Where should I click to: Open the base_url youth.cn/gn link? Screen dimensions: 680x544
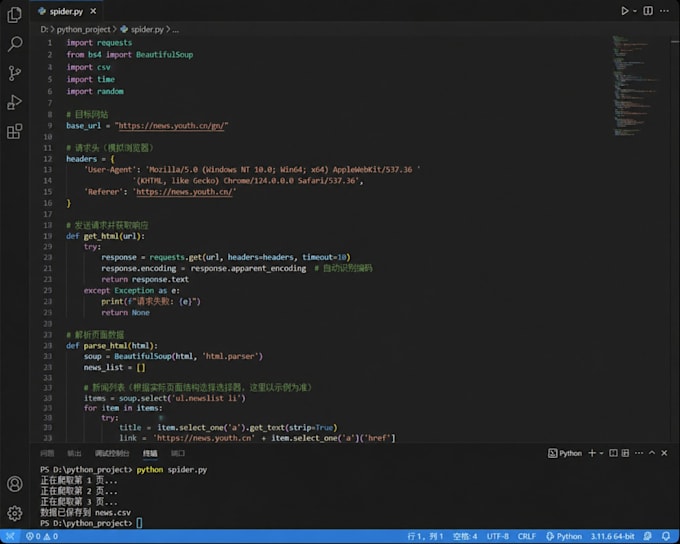point(171,126)
